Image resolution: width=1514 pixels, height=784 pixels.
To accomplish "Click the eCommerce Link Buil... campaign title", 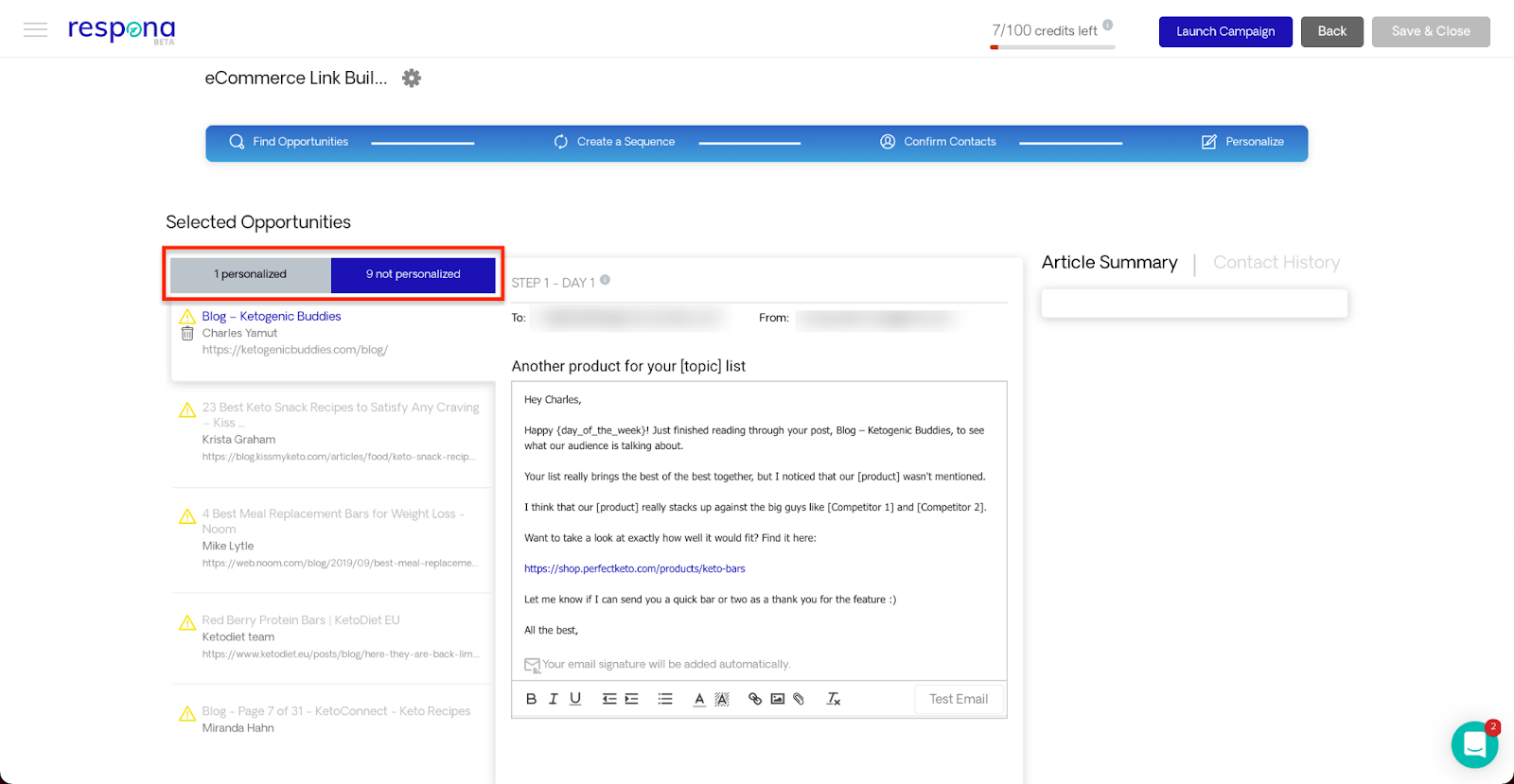I will pyautogui.click(x=295, y=78).
